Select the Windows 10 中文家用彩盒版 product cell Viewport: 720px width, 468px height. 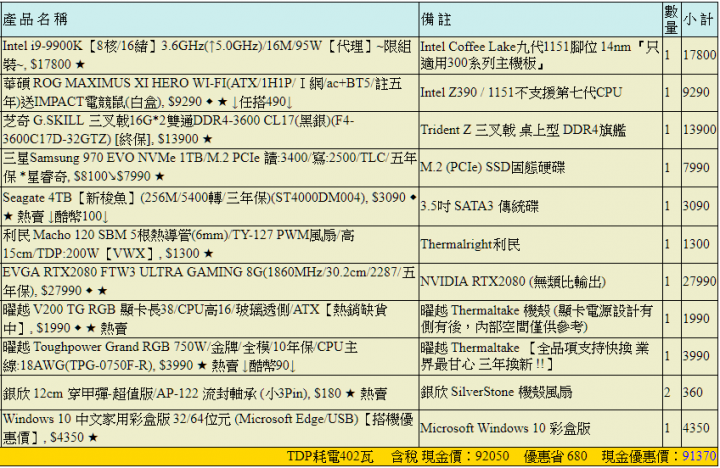tap(210, 429)
